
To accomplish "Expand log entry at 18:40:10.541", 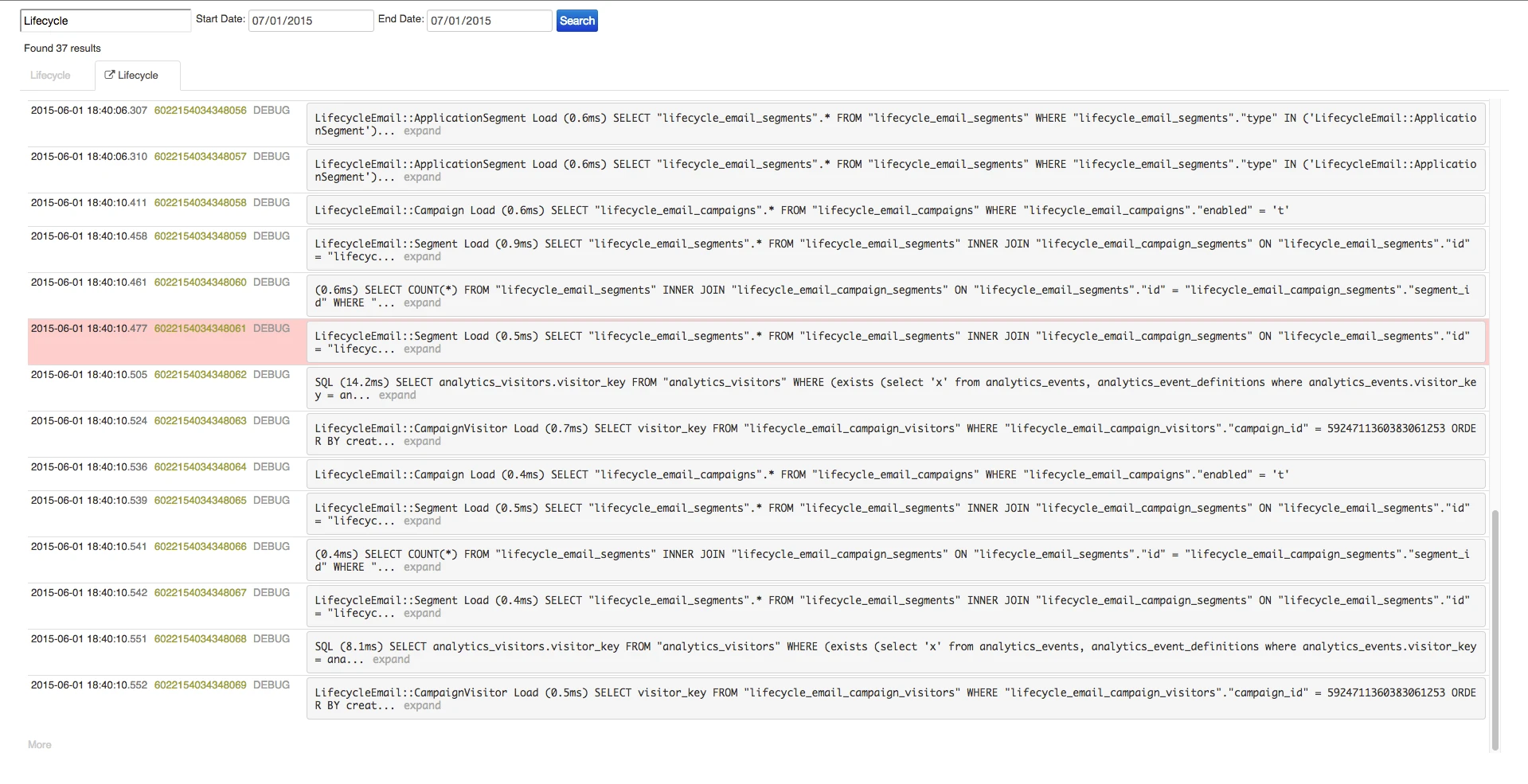I will (422, 568).
